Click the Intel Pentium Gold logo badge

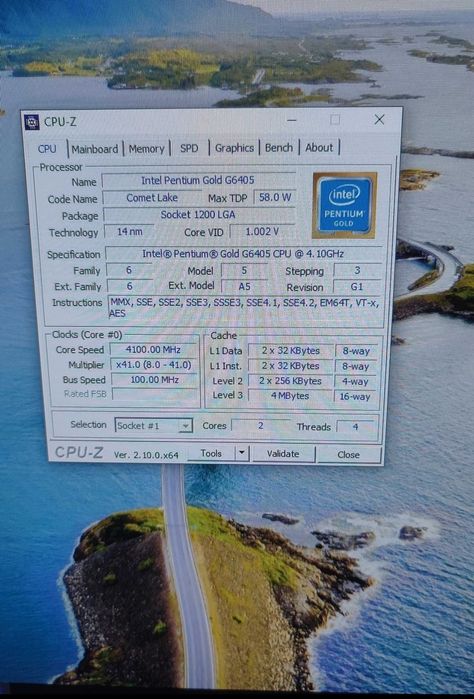point(345,205)
